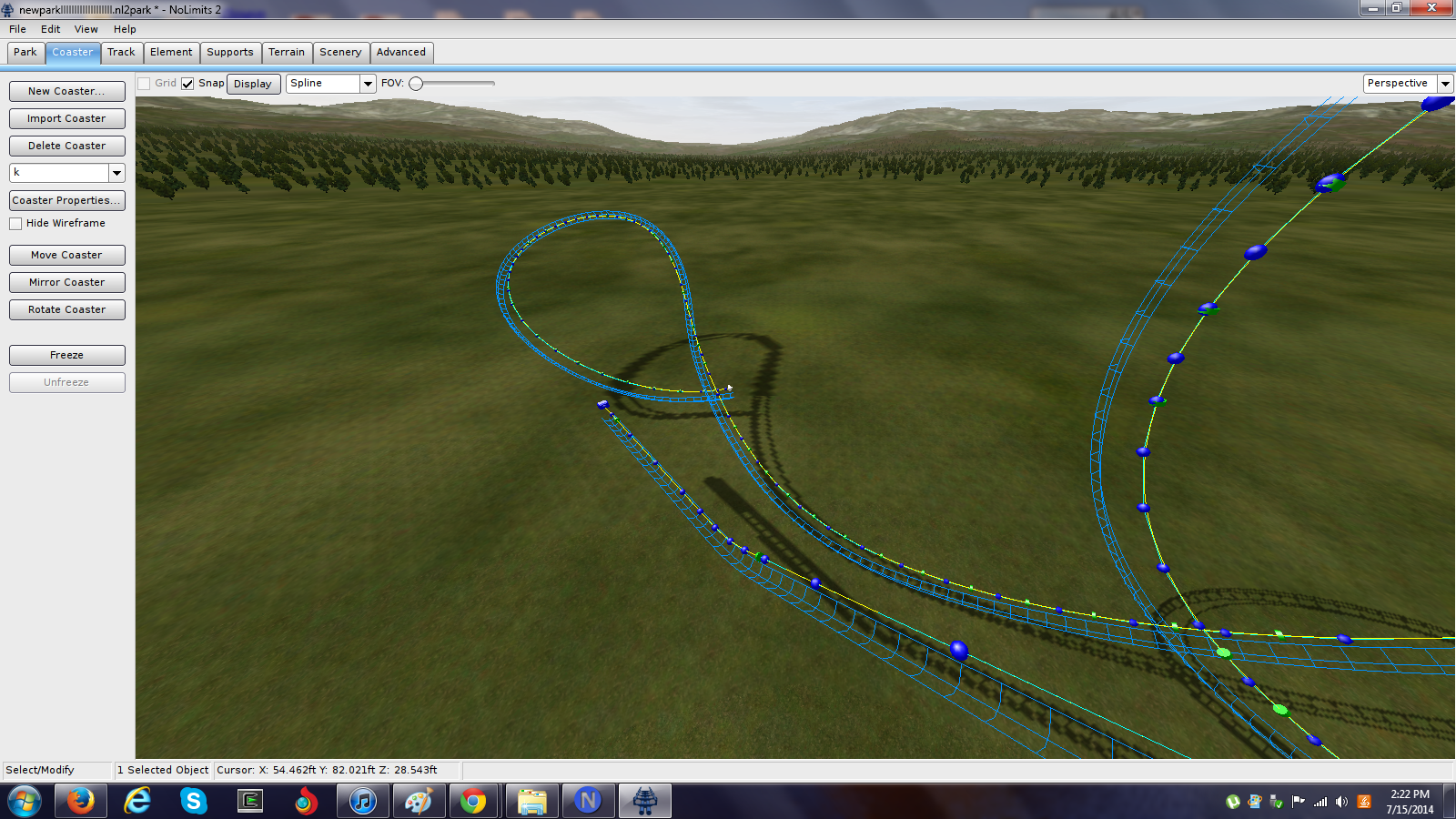Open Google Chrome from the taskbar
The height and width of the screenshot is (819, 1456).
pyautogui.click(x=473, y=801)
